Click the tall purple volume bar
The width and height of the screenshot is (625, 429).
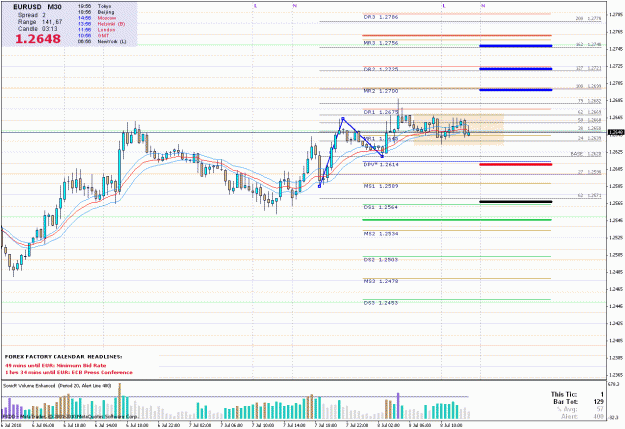point(398,406)
